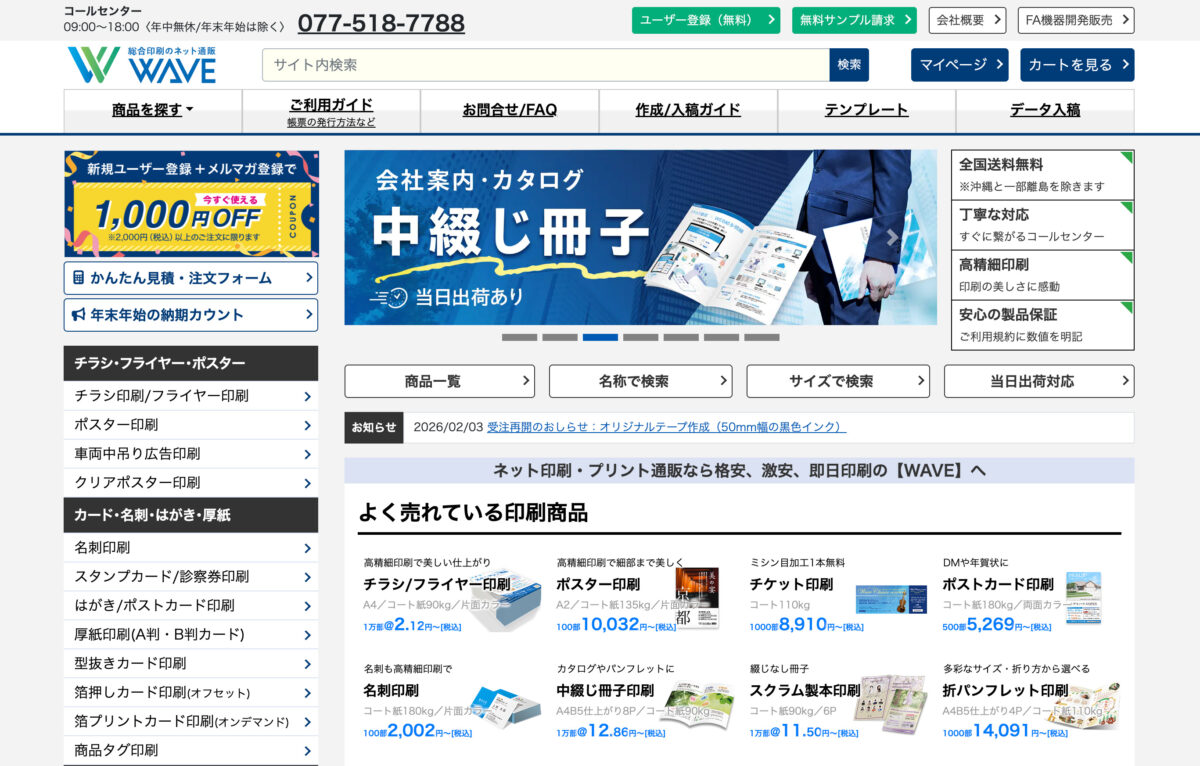Open the テンプレート navigation tab
Viewport: 1200px width, 766px height.
click(866, 110)
